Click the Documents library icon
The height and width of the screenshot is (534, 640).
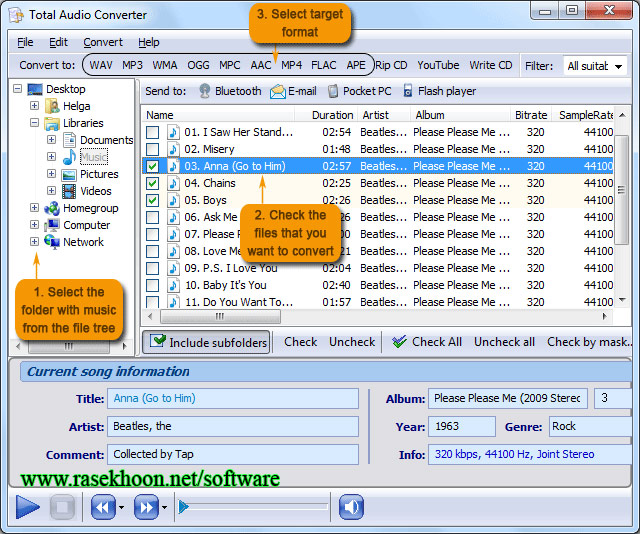(x=69, y=140)
